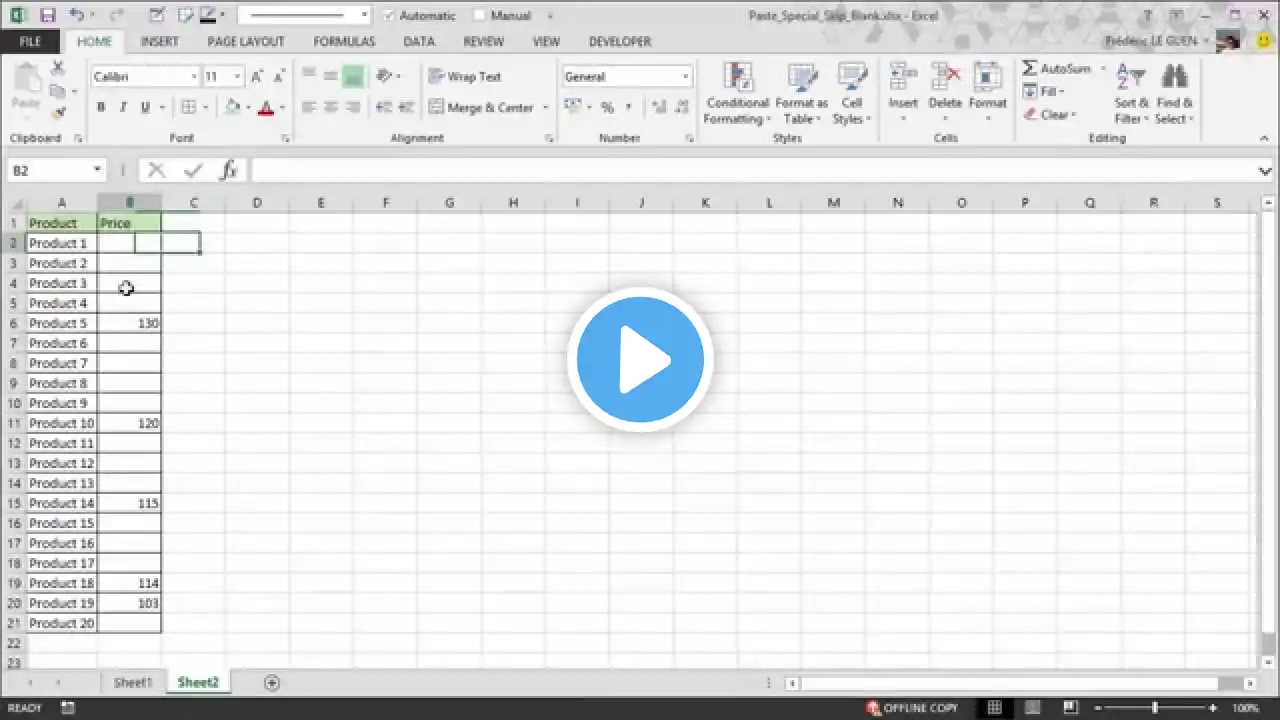Click the AutoSum sigma icon
The width and height of the screenshot is (1280, 720).
[x=1030, y=69]
